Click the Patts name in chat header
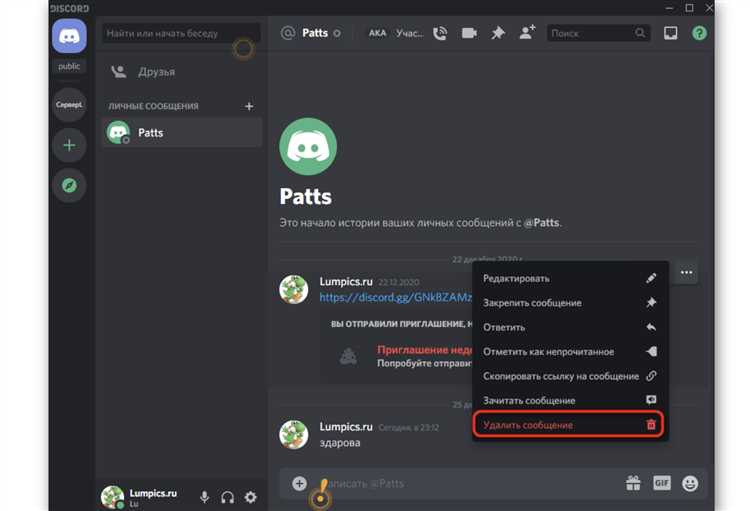750x511 pixels. [315, 33]
